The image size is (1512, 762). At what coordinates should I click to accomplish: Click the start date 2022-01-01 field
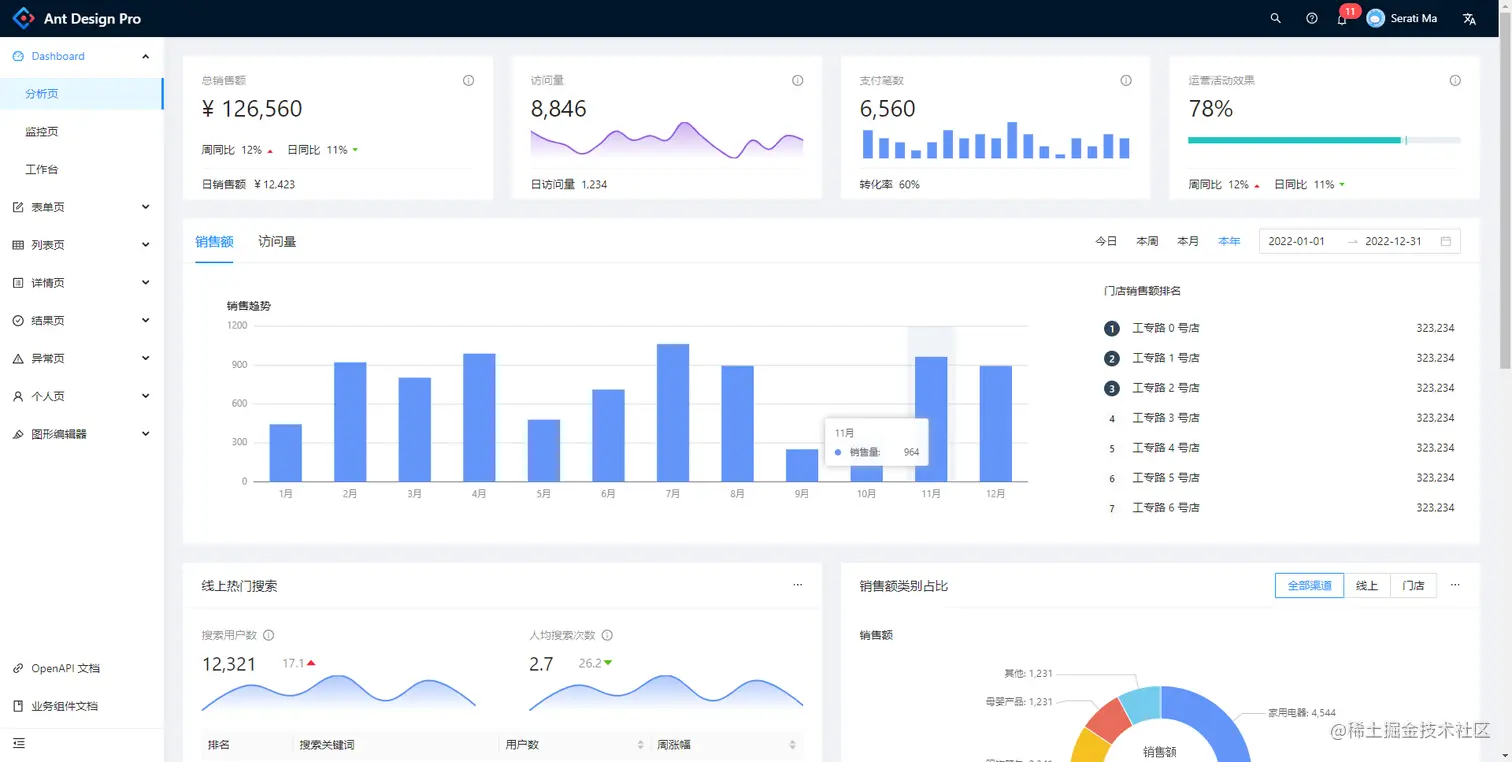pyautogui.click(x=1298, y=241)
